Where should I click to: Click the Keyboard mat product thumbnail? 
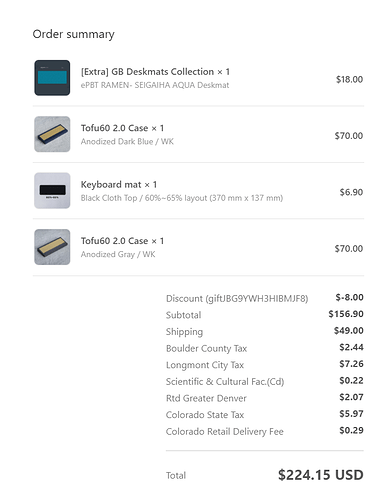[52, 190]
